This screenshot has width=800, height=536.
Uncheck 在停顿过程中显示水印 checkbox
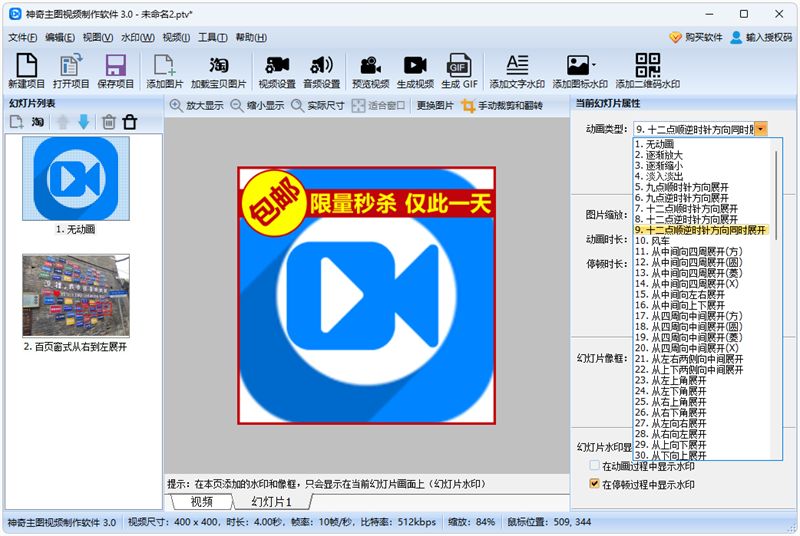click(595, 484)
